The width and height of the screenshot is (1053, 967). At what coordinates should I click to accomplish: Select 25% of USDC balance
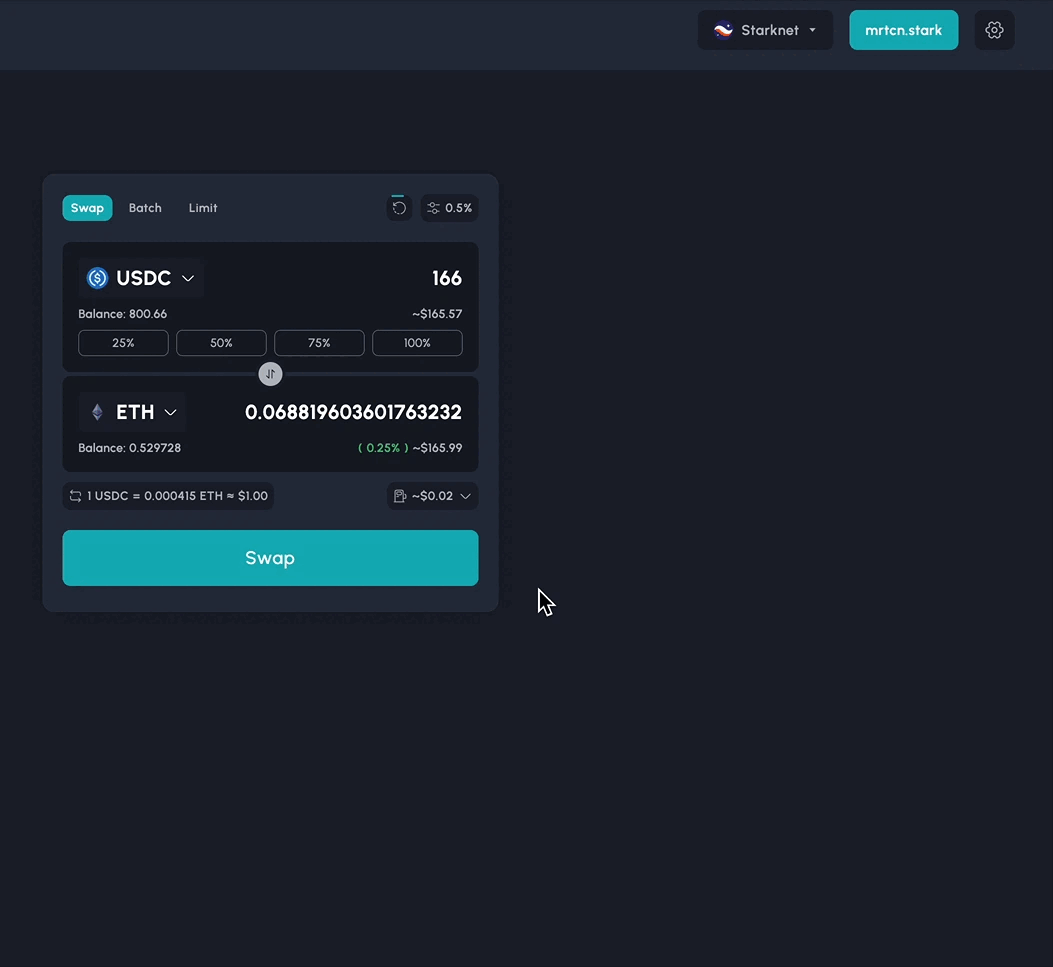123,343
